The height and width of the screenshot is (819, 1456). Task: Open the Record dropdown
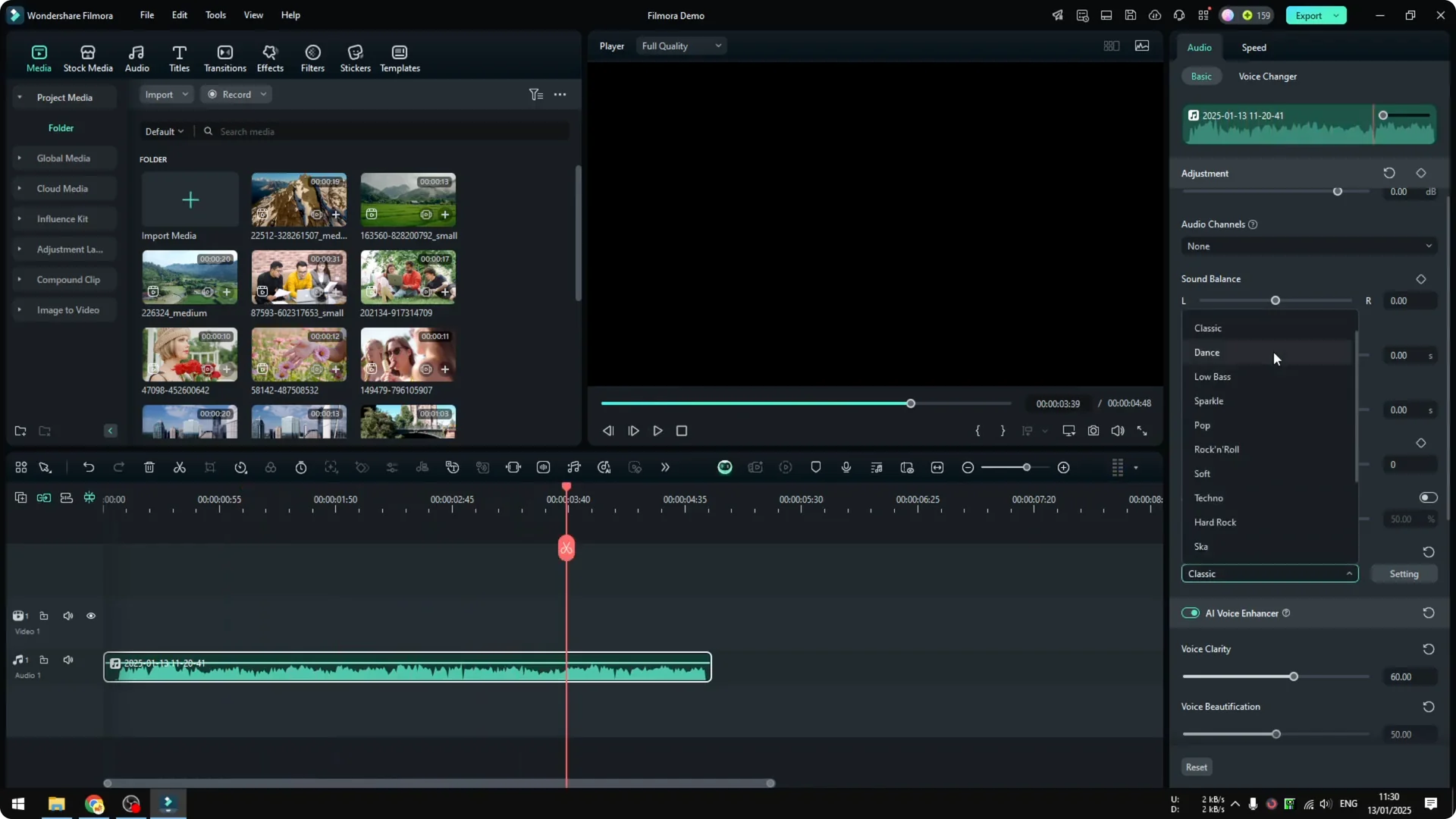point(237,95)
